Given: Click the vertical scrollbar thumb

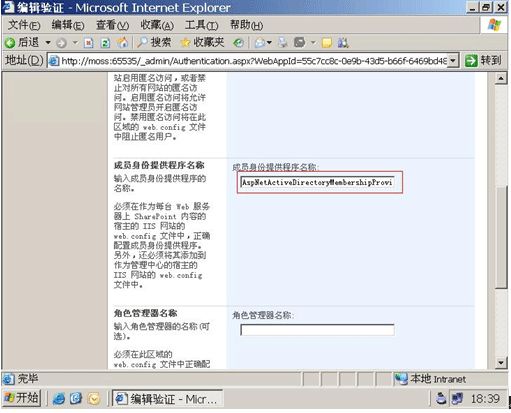Looking at the screenshot, I should [501, 237].
